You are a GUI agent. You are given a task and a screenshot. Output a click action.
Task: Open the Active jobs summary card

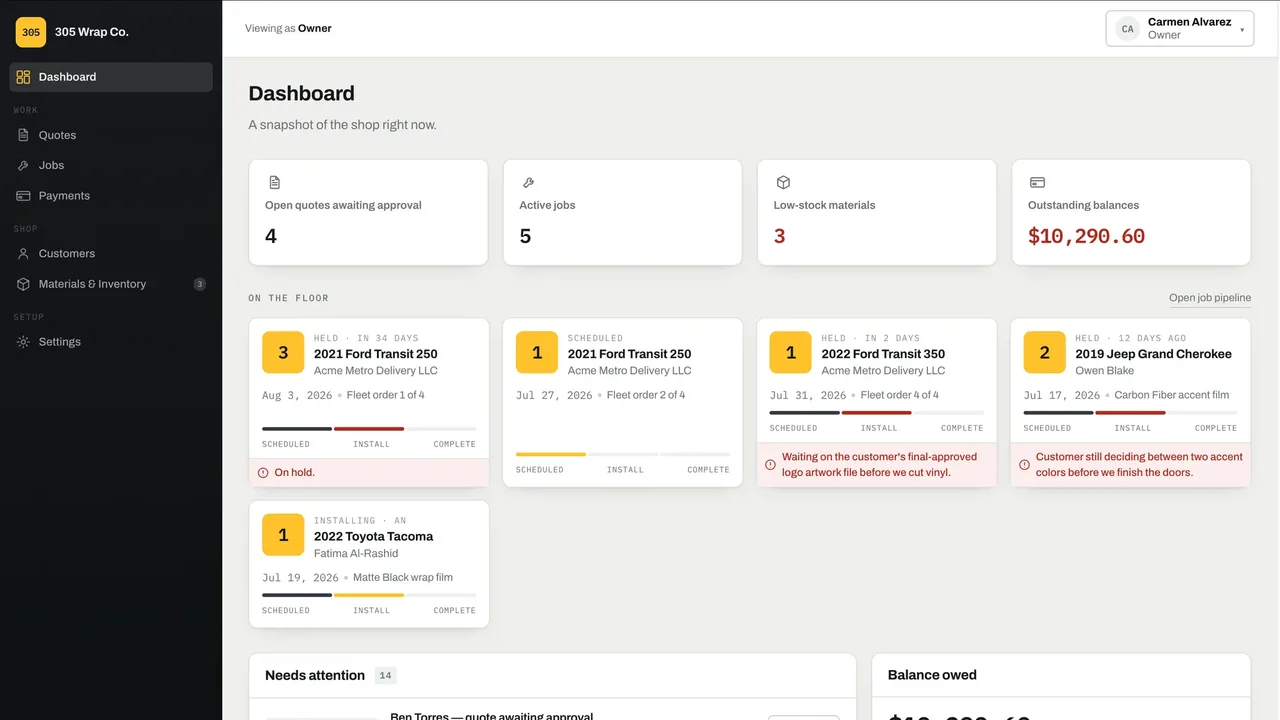coord(622,212)
